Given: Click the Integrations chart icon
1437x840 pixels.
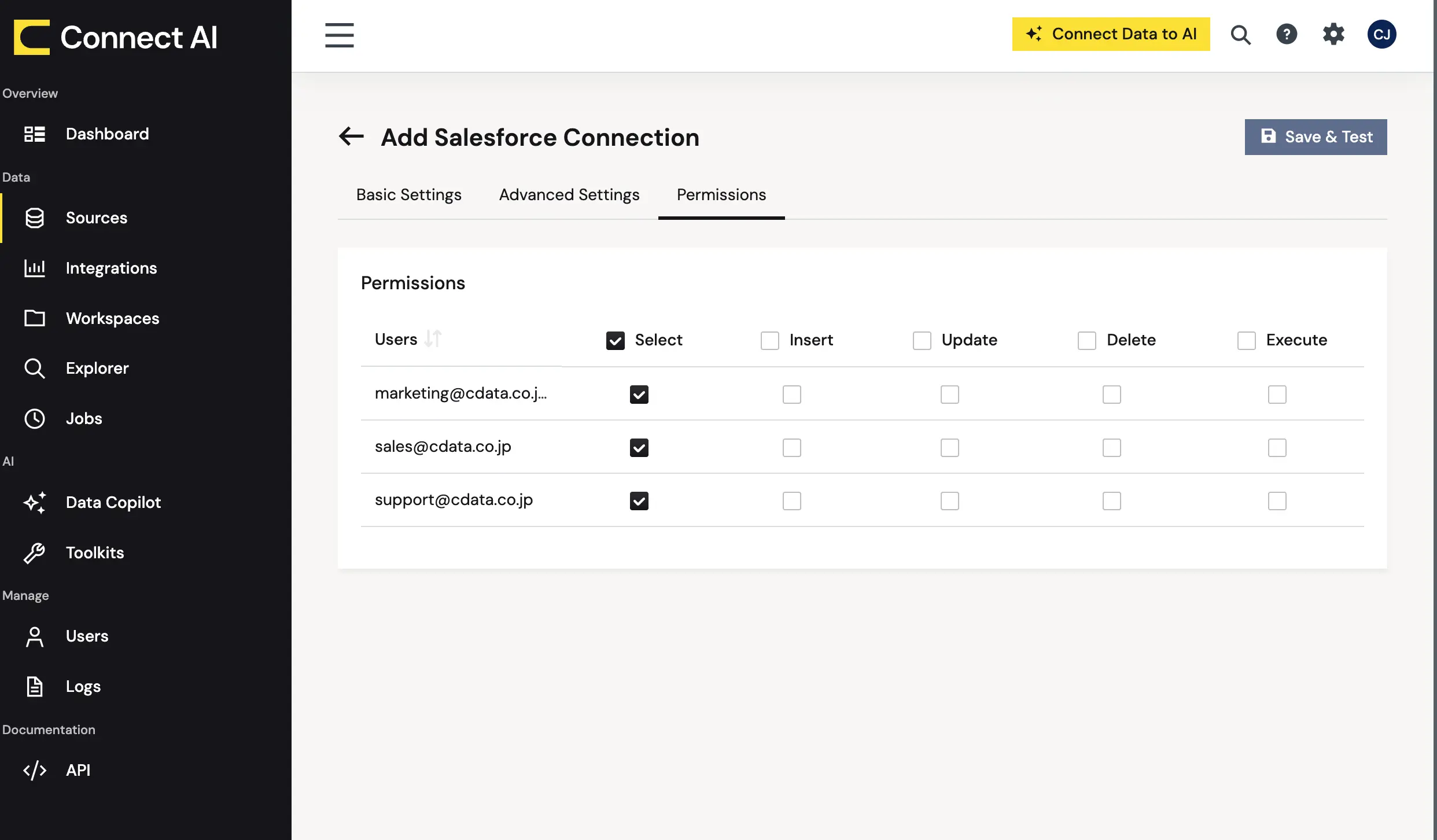Looking at the screenshot, I should pyautogui.click(x=35, y=268).
